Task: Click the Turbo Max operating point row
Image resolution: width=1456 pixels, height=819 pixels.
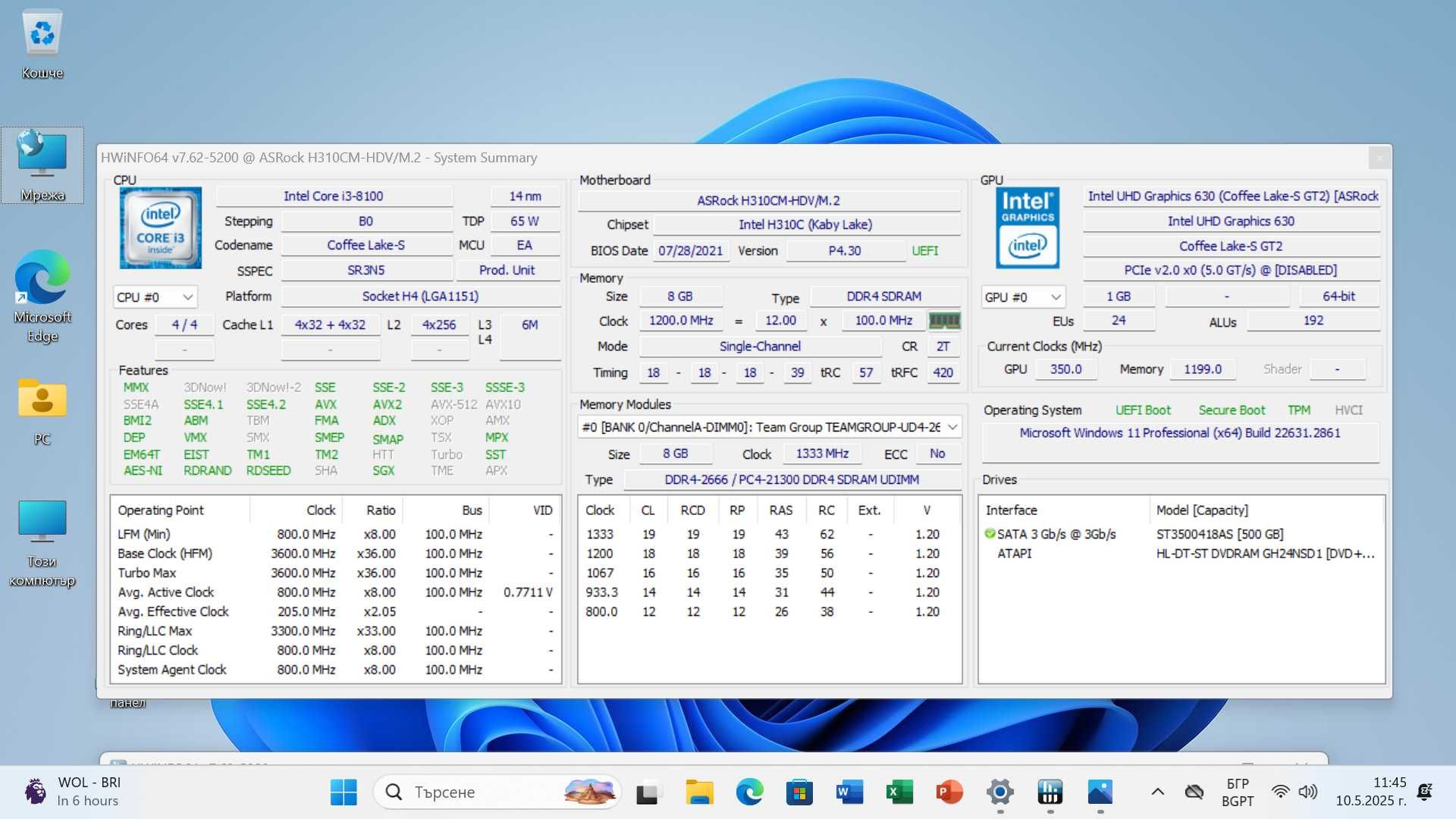Action: [x=336, y=573]
